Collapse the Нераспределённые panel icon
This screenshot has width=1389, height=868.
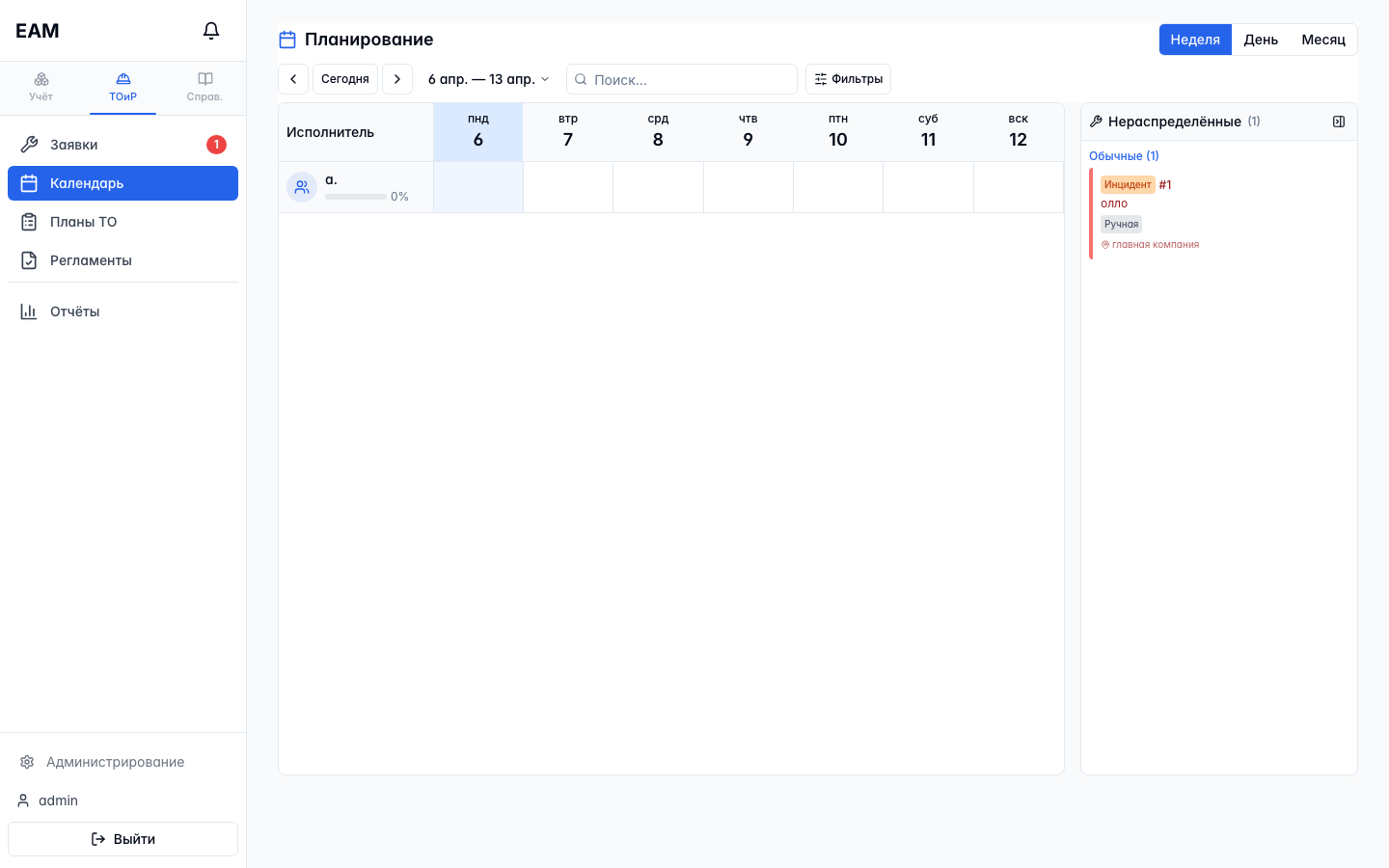click(1339, 122)
